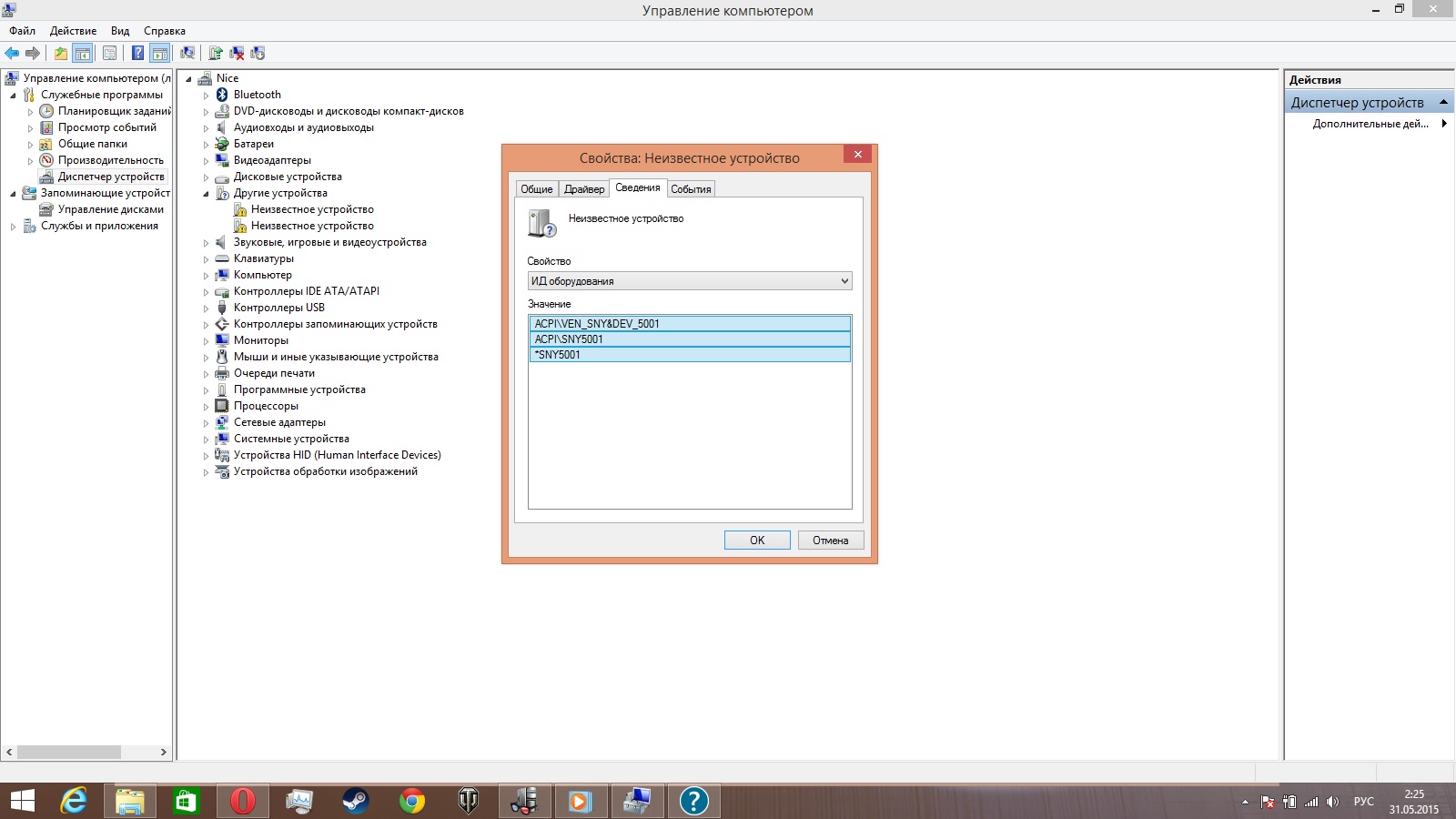Open the Свойство dropdown list
The image size is (1456, 819).
pos(689,281)
